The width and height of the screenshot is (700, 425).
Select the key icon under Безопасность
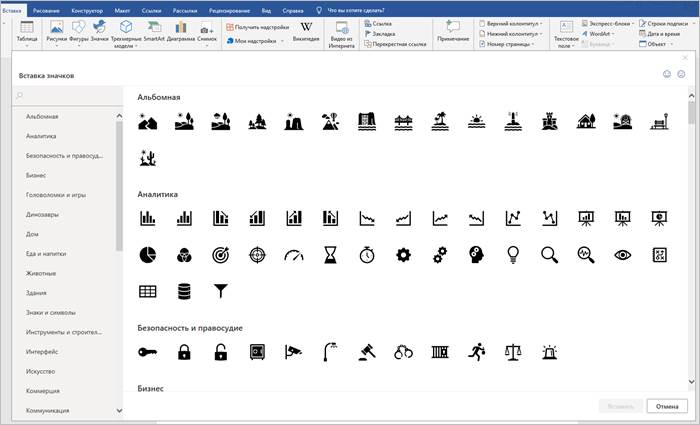coord(147,351)
